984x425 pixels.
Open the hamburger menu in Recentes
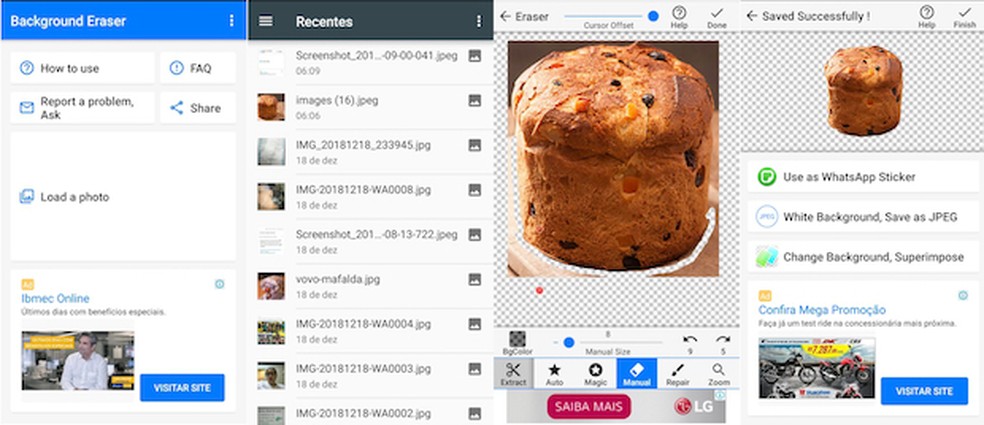click(x=266, y=21)
